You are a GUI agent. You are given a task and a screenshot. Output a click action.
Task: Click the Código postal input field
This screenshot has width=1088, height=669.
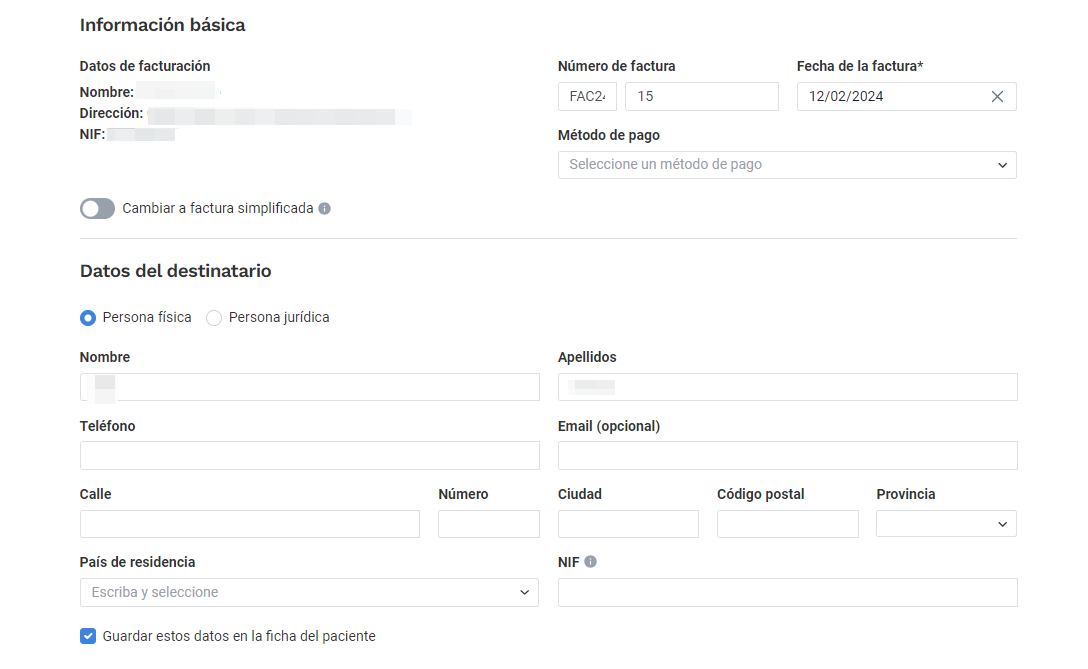(787, 523)
